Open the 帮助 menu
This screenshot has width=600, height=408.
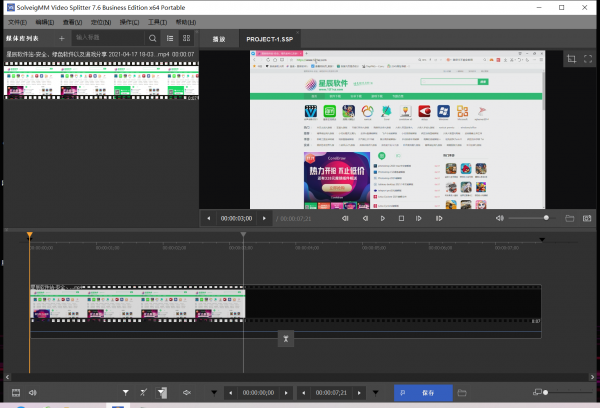(186, 22)
